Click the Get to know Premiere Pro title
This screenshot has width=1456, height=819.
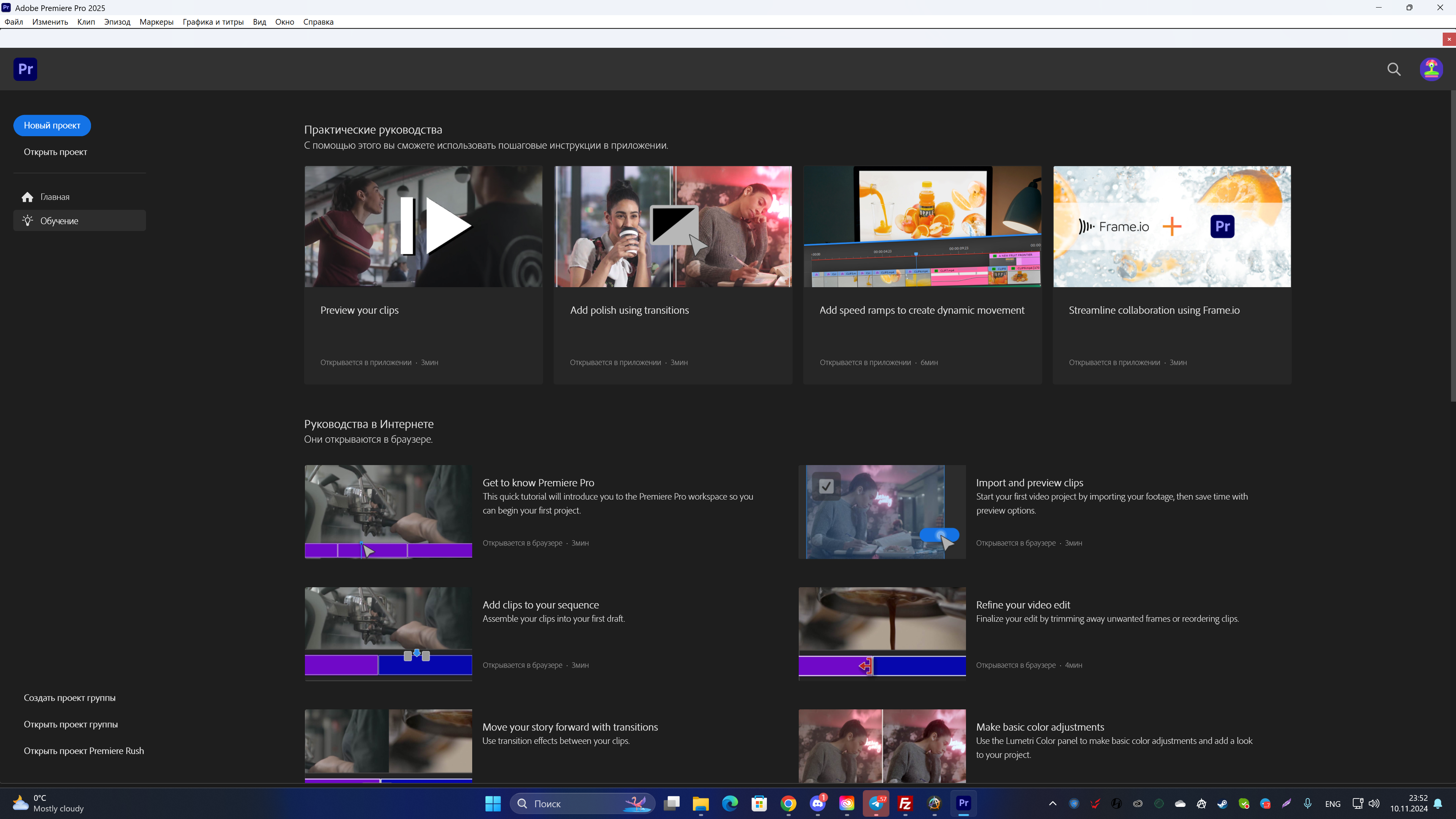click(x=538, y=483)
